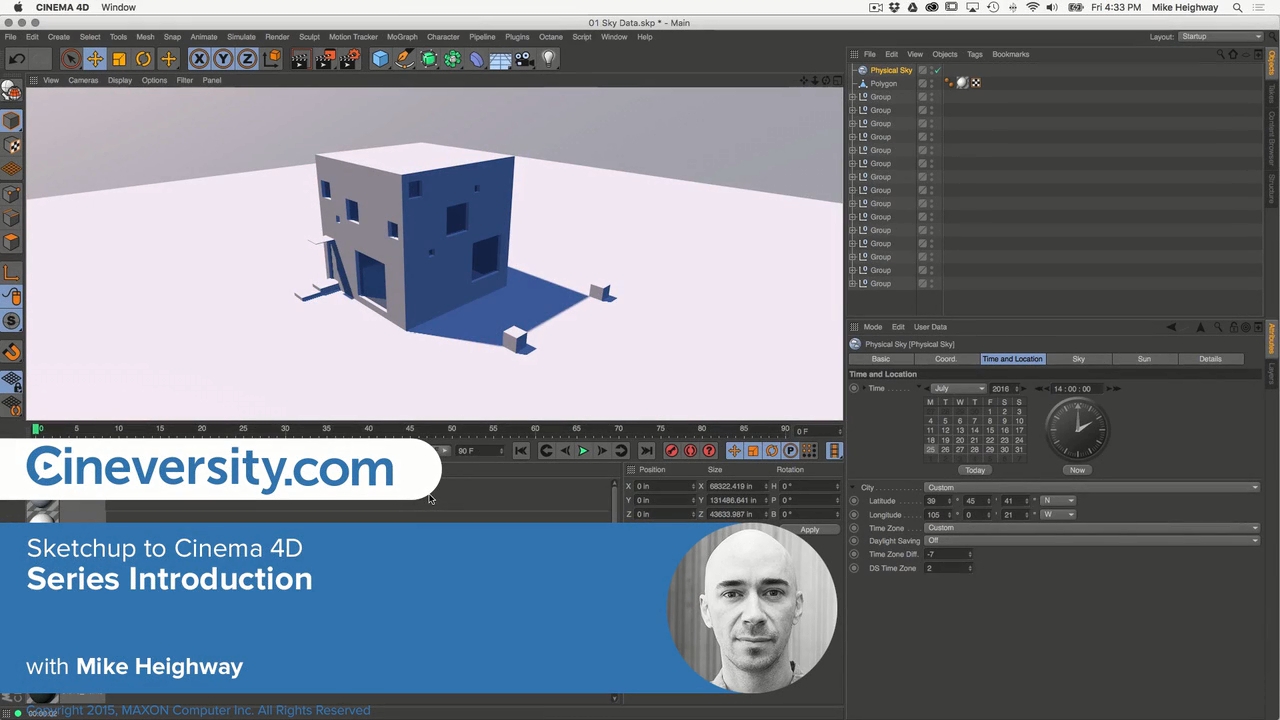
Task: Open the viewport Cameras menu
Action: point(83,80)
